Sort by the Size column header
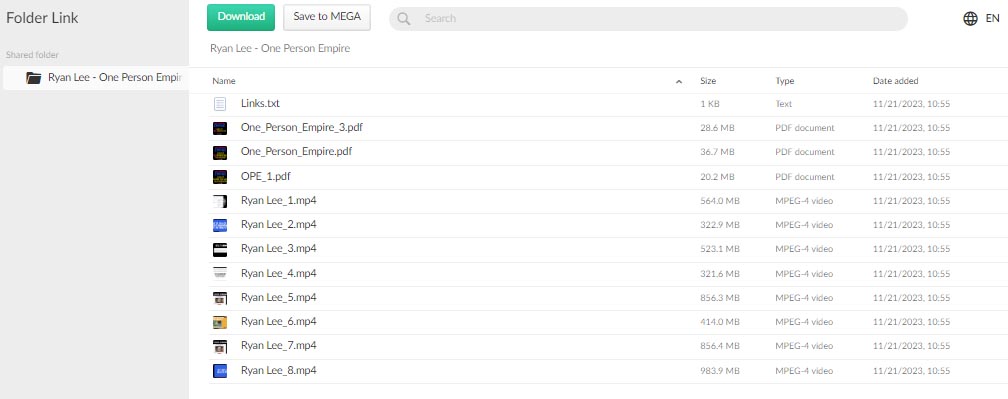Screen dimensions: 1008x399 pos(708,81)
